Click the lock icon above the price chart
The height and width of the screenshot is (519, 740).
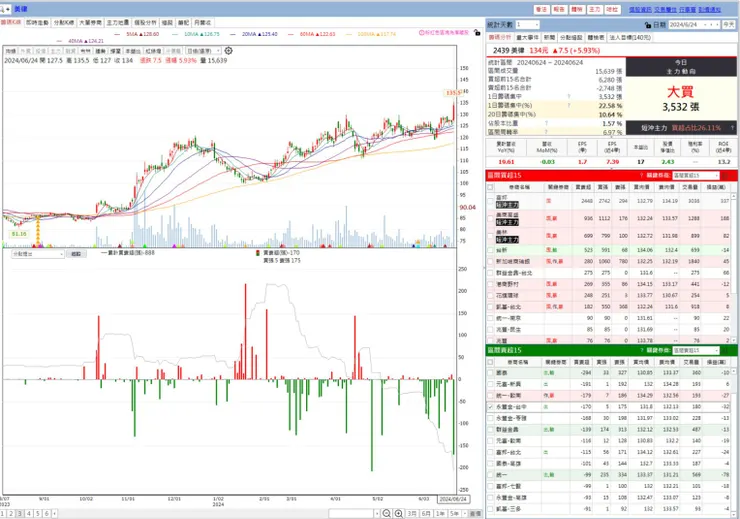[477, 33]
